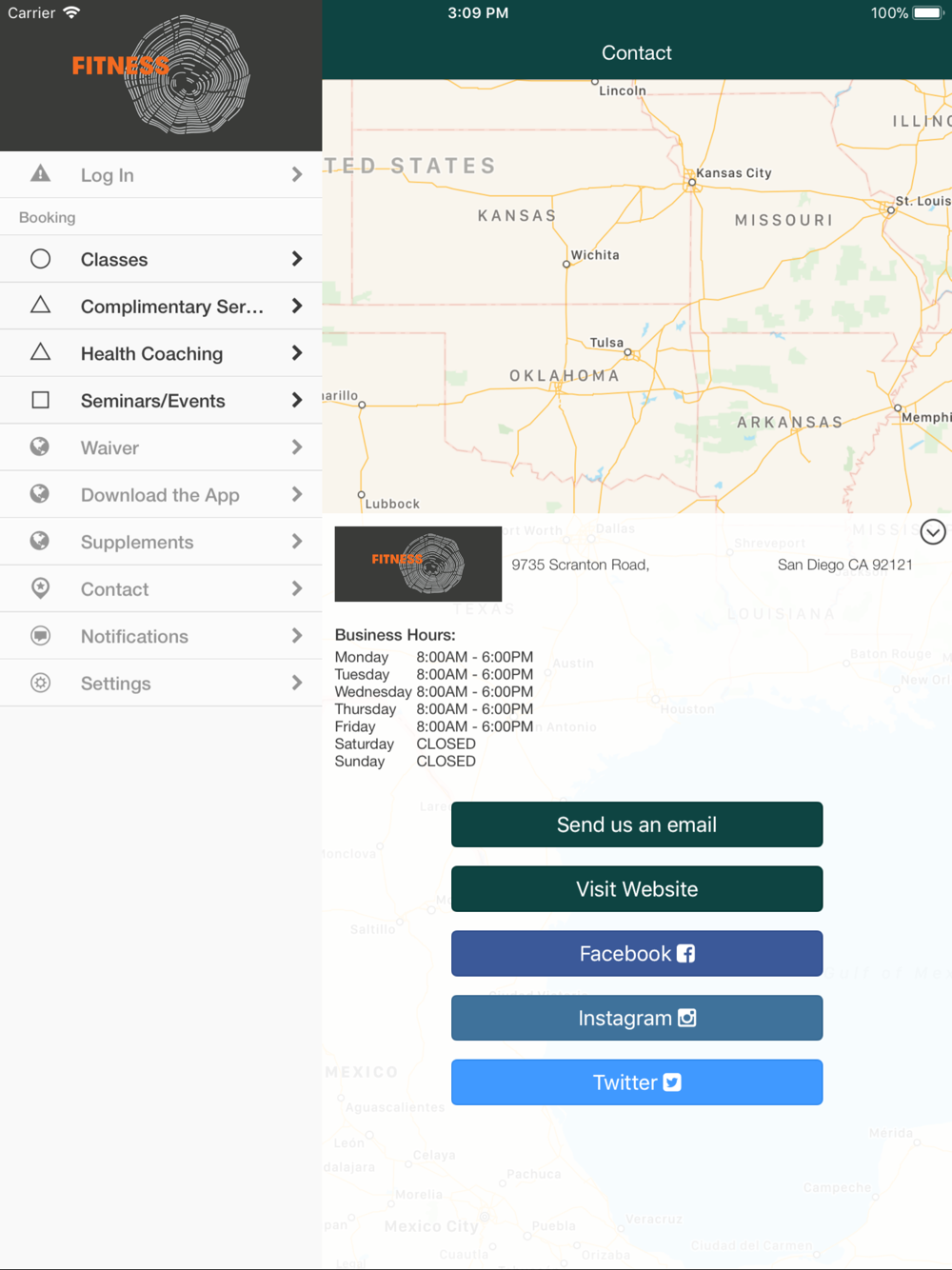
Task: Tap the Visit Website button
Action: coord(637,889)
